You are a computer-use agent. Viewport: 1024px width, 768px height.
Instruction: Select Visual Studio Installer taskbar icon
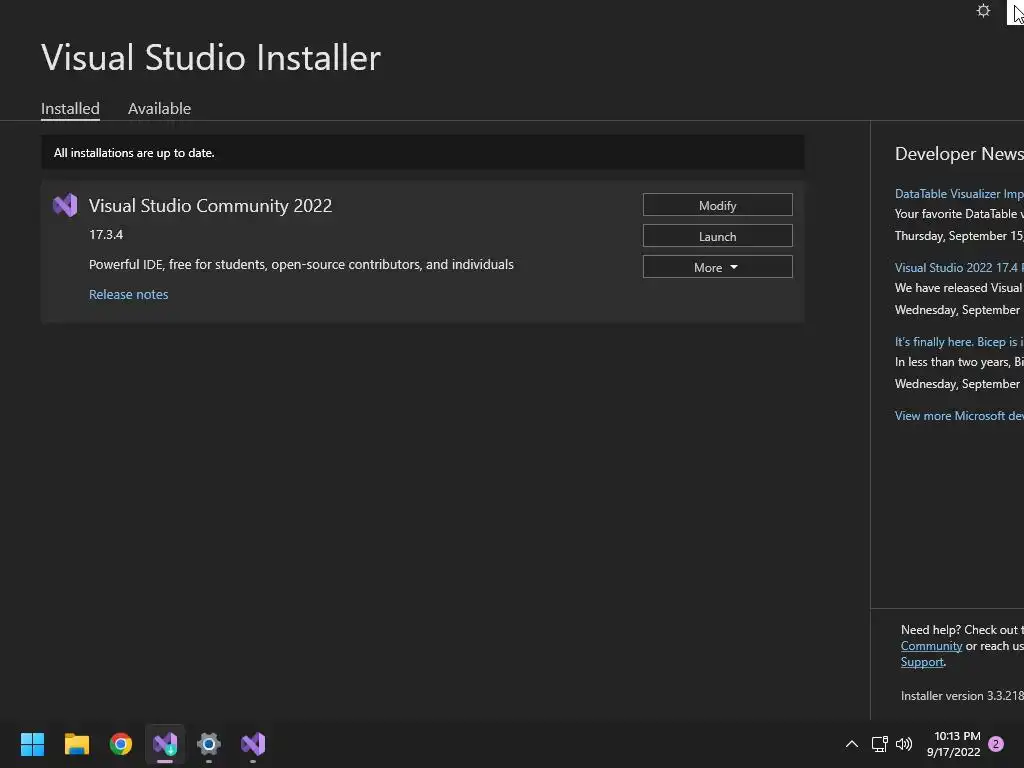pos(165,743)
